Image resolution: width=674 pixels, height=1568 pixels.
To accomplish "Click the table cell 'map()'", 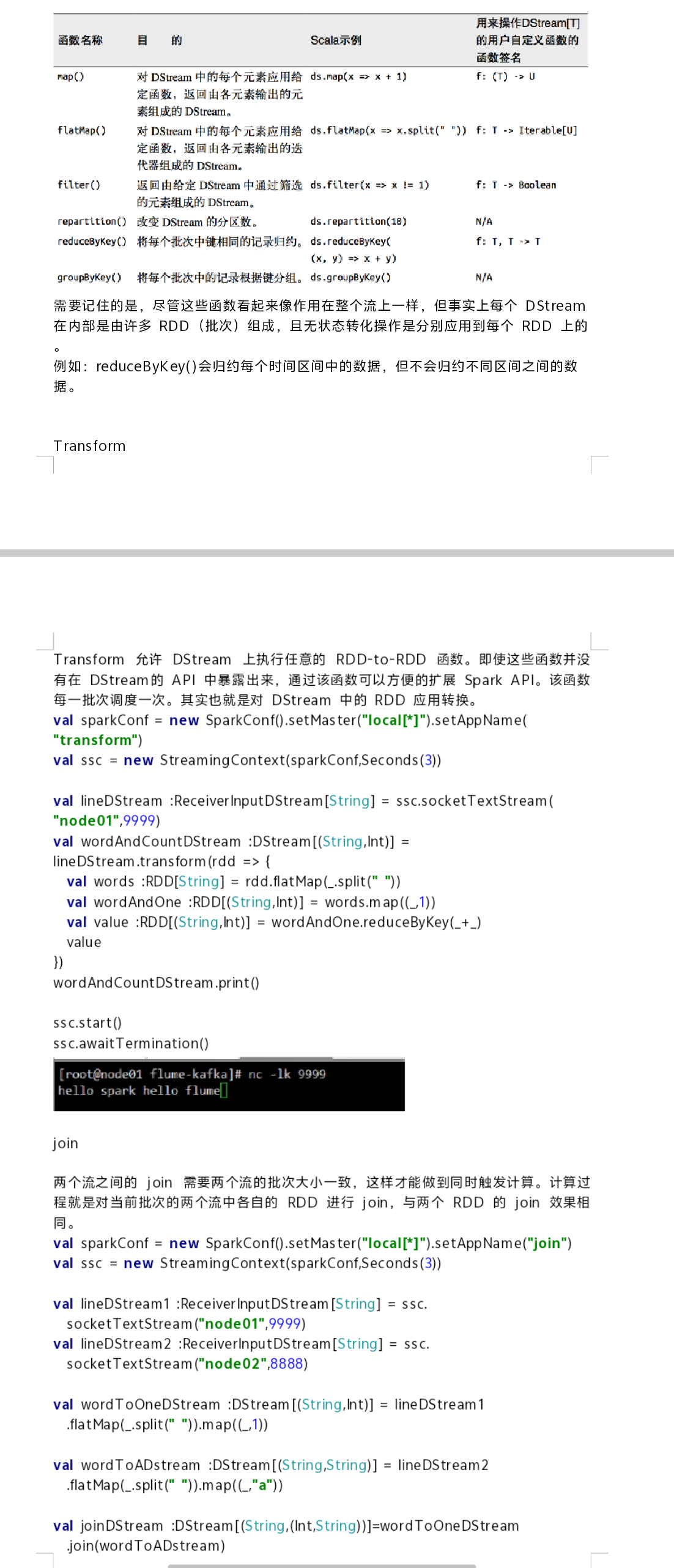I will pyautogui.click(x=70, y=76).
